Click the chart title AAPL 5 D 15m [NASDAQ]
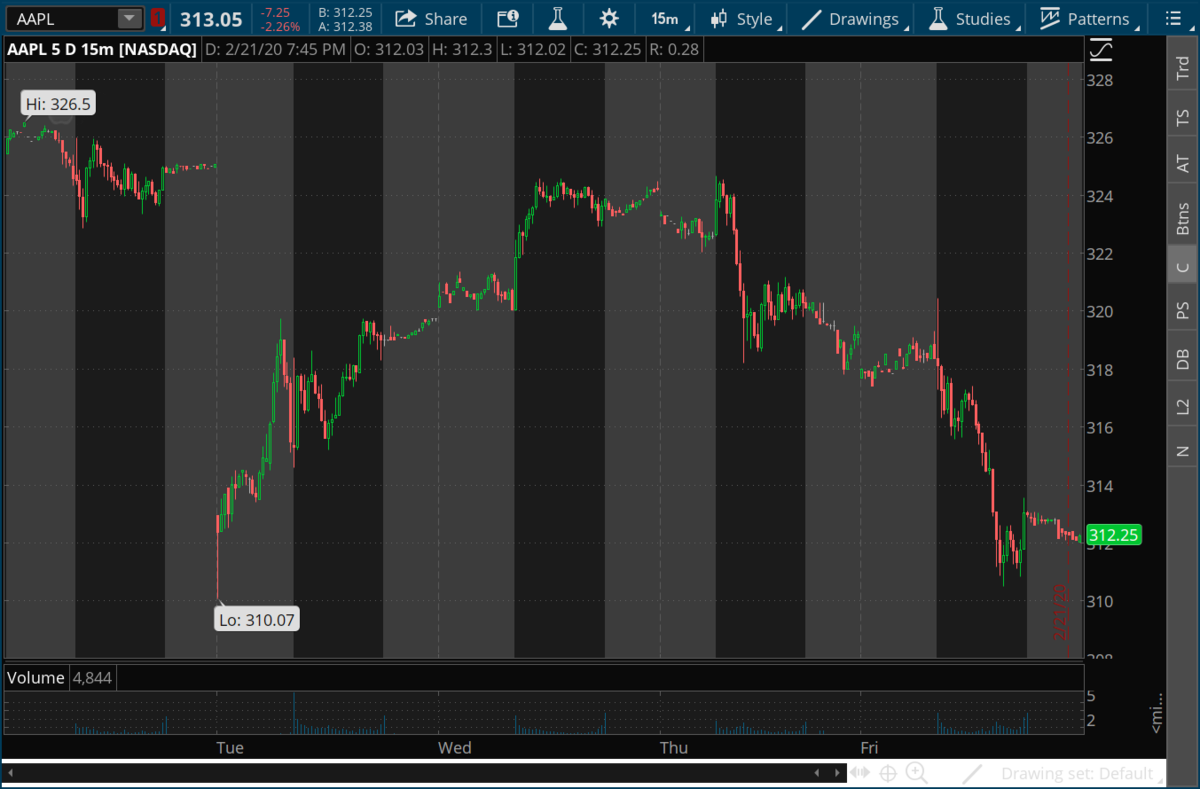The width and height of the screenshot is (1200, 789). (x=102, y=49)
